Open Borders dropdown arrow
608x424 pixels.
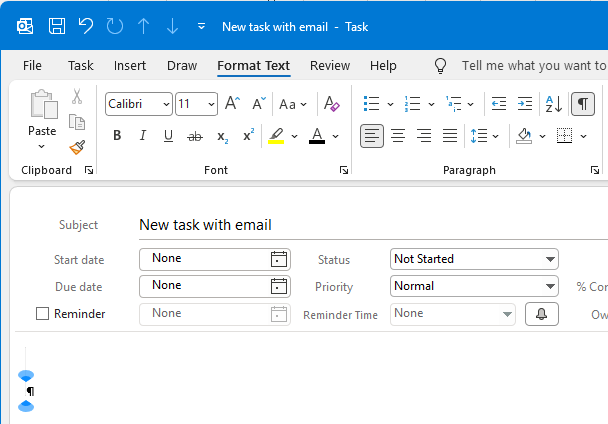pyautogui.click(x=583, y=136)
